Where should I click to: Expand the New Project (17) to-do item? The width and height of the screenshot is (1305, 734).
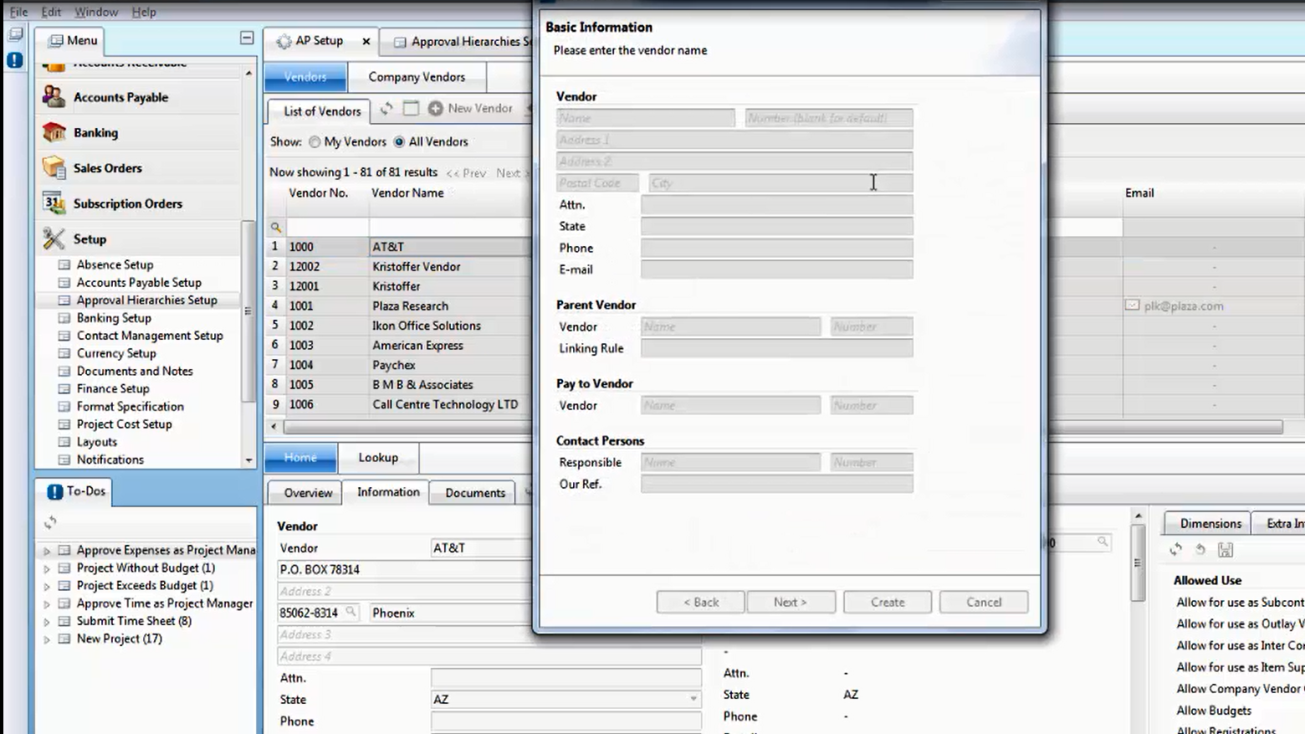point(46,639)
